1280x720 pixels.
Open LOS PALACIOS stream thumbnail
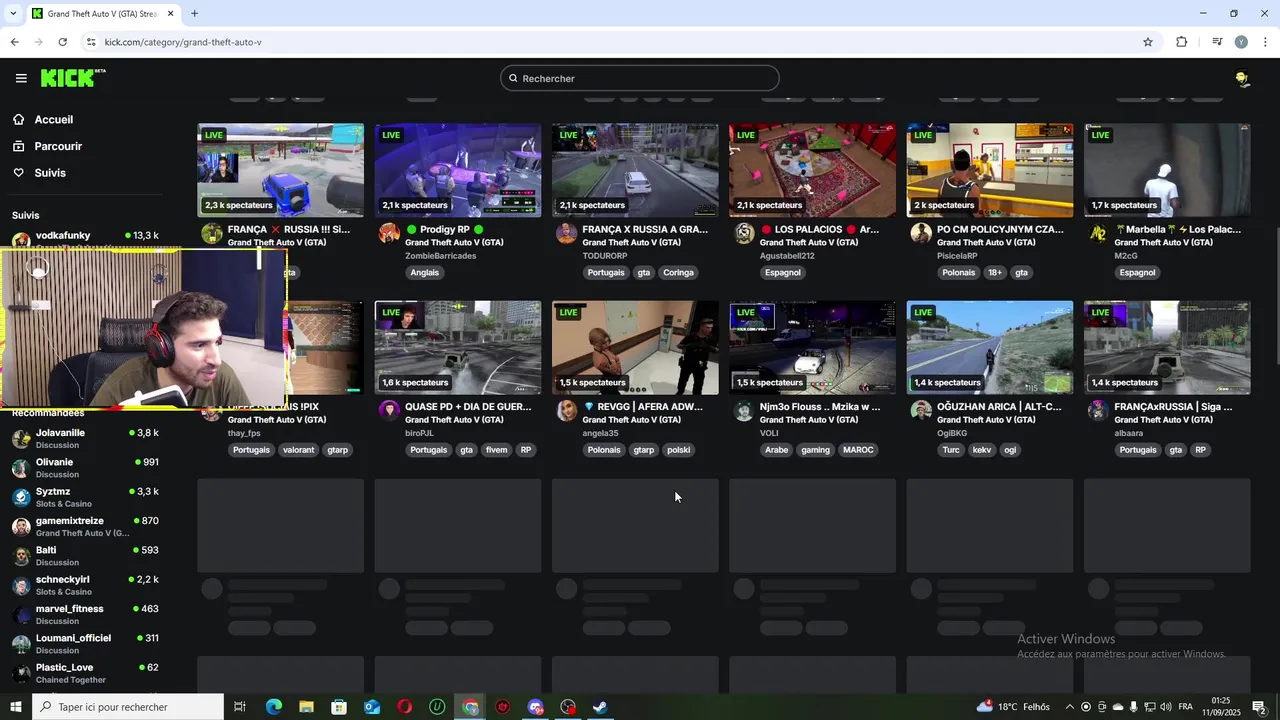[812, 170]
